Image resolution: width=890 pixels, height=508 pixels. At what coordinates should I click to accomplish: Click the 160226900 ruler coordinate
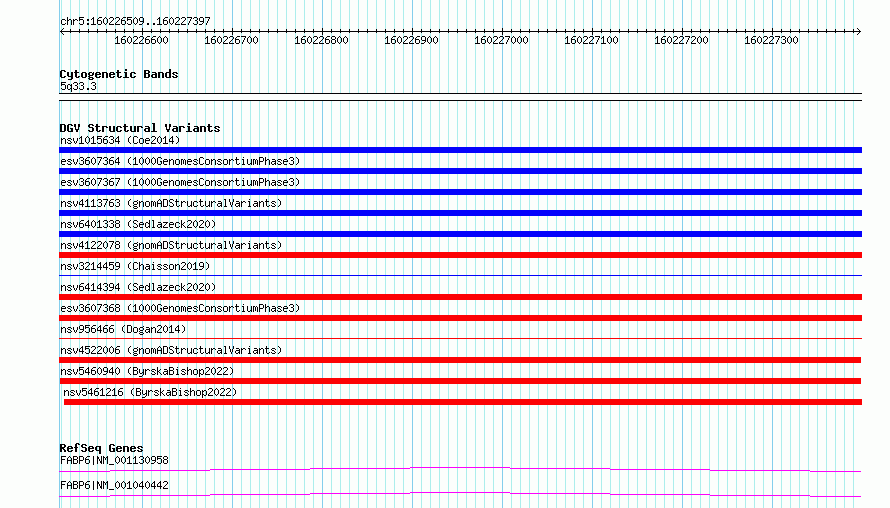[411, 40]
